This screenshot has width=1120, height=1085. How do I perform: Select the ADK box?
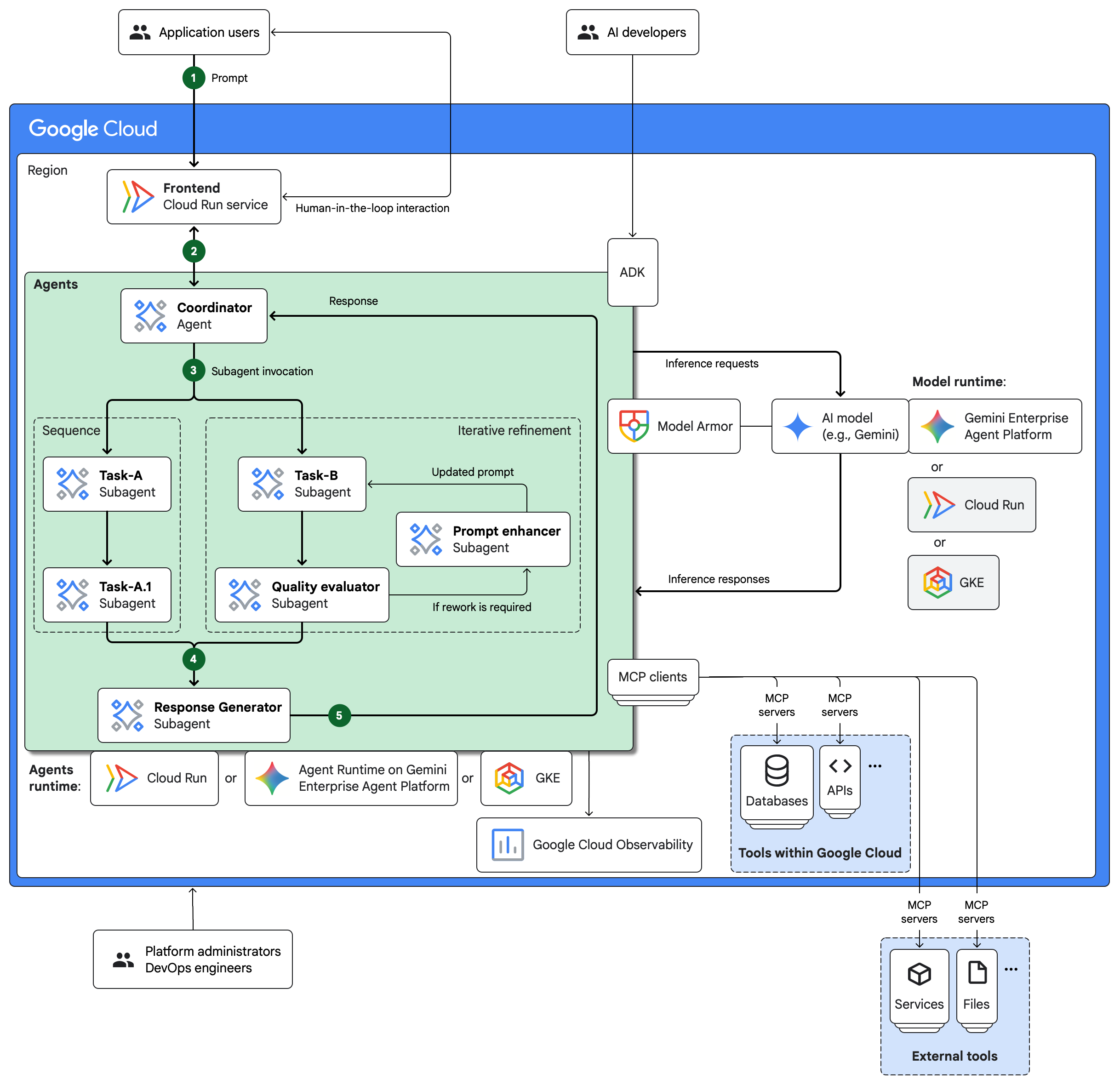pos(633,273)
